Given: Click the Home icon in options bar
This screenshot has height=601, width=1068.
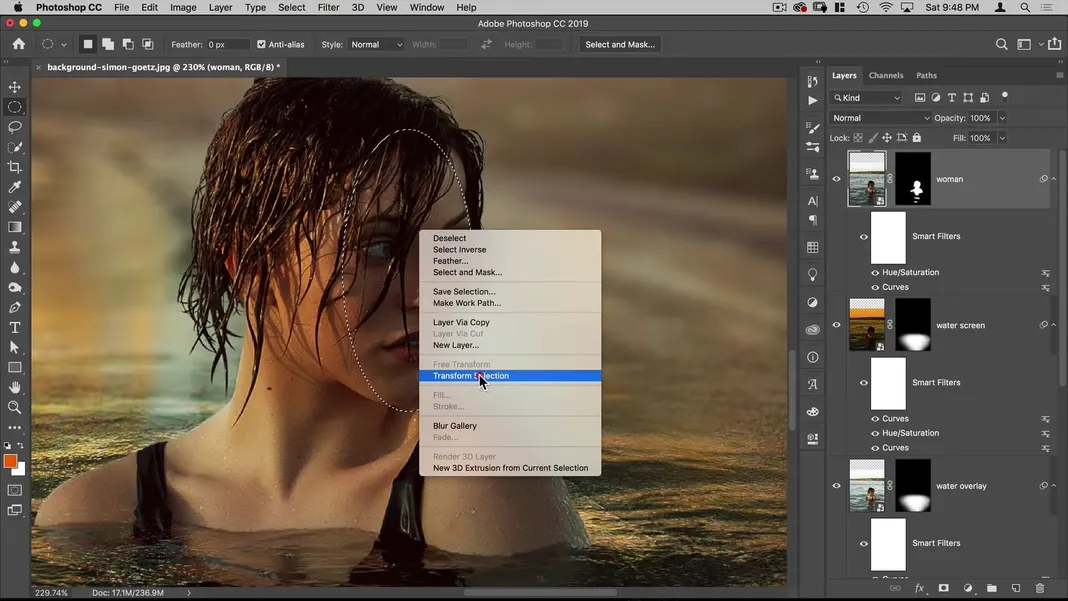Looking at the screenshot, I should 18,44.
